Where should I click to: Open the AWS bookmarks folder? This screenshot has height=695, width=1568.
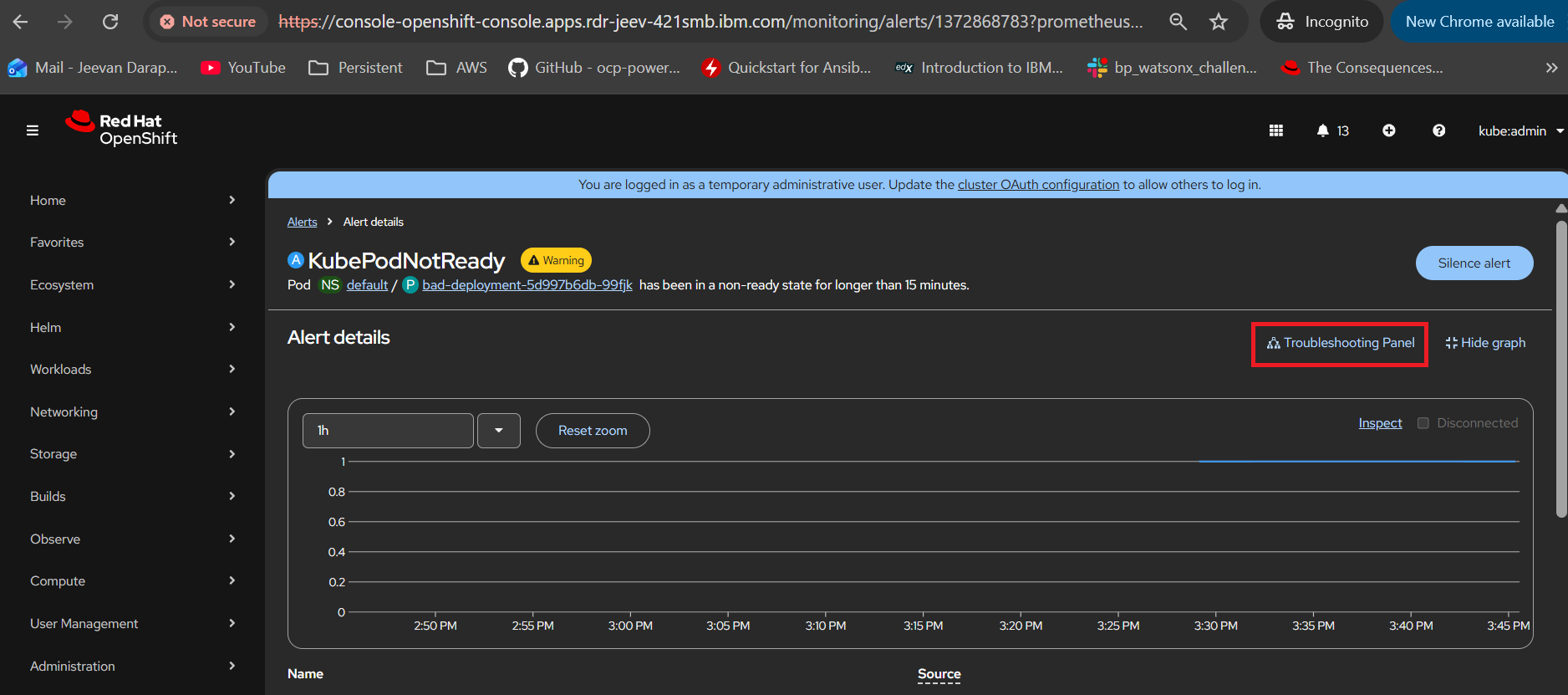click(456, 68)
